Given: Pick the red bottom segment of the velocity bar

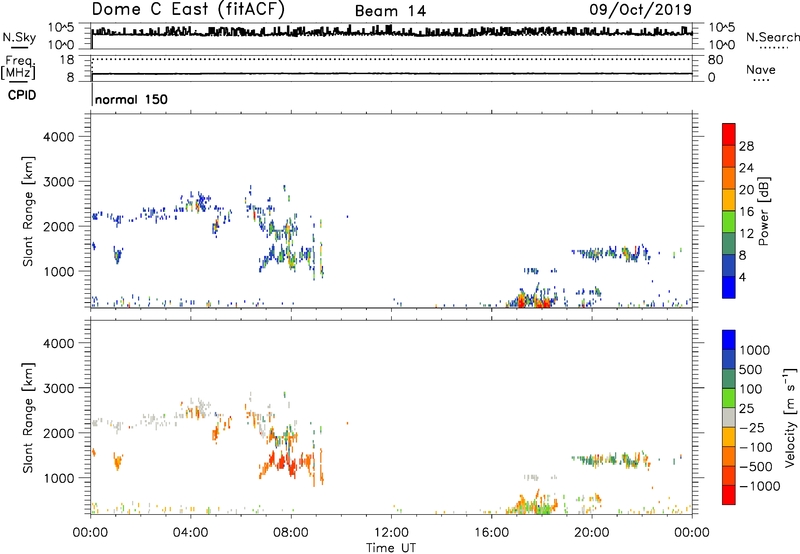Looking at the screenshot, I should 729,495.
